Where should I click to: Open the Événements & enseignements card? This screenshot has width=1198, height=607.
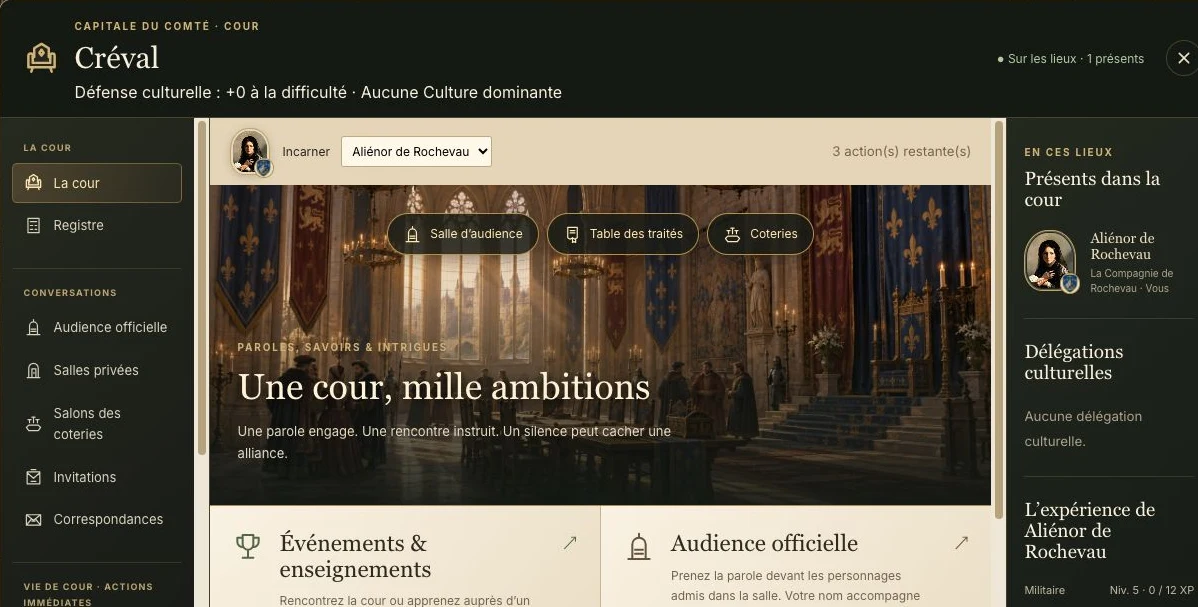[405, 557]
